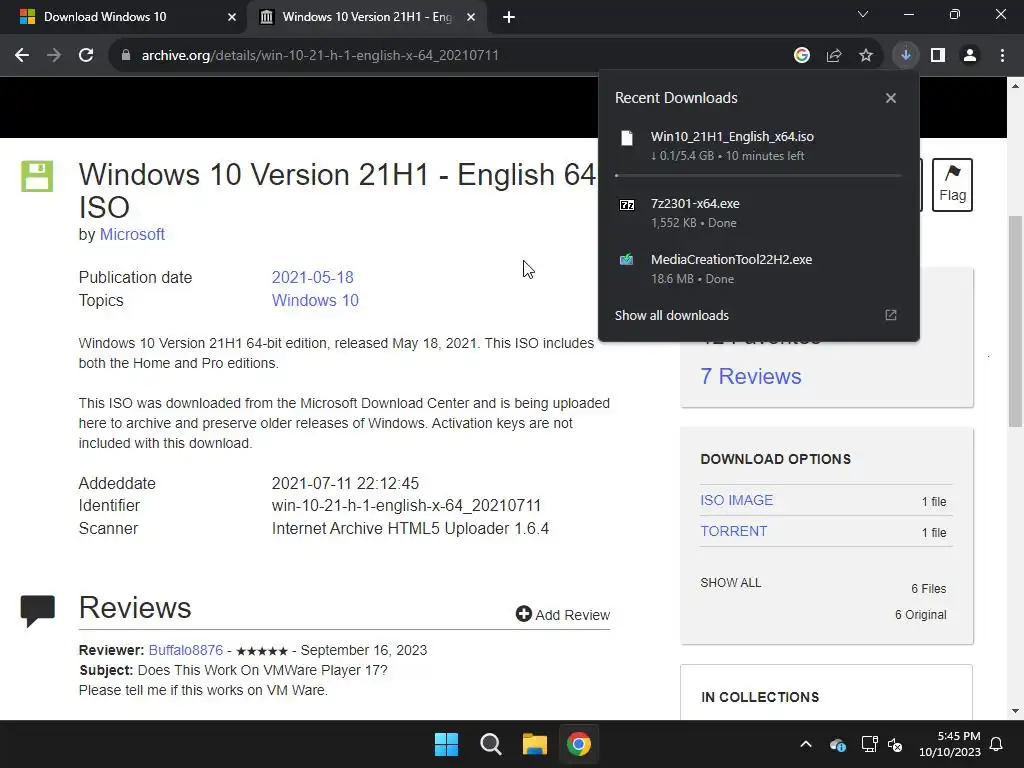Open network and volume quick settings
This screenshot has width=1024, height=768.
882,744
